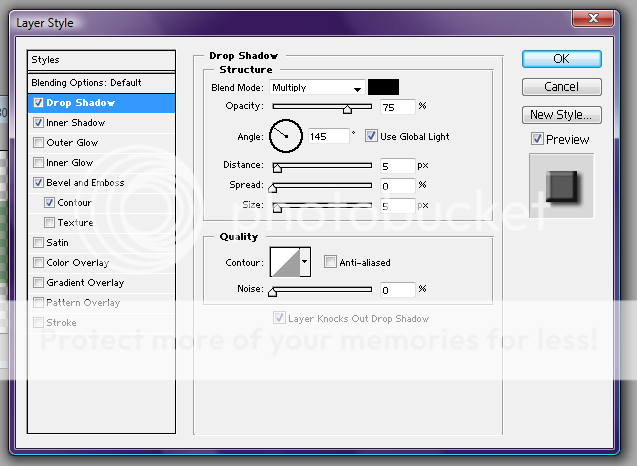Click the black shadow color swatch
637x466 pixels.
click(383, 87)
